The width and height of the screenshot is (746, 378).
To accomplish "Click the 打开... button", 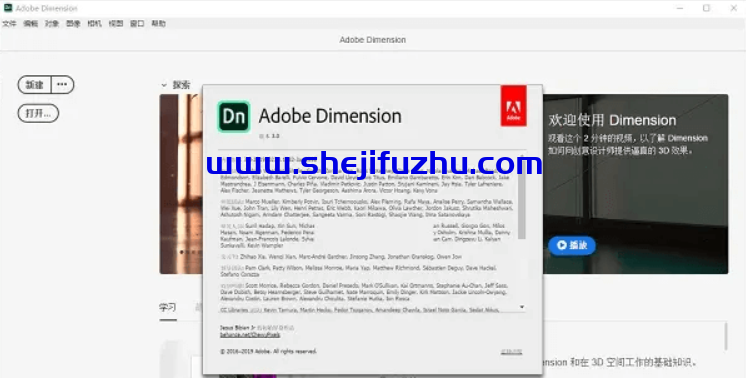I will coord(39,113).
